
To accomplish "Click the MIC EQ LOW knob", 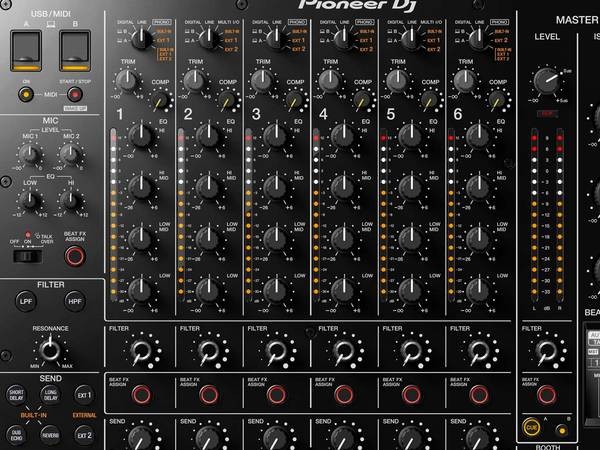I will [29, 200].
